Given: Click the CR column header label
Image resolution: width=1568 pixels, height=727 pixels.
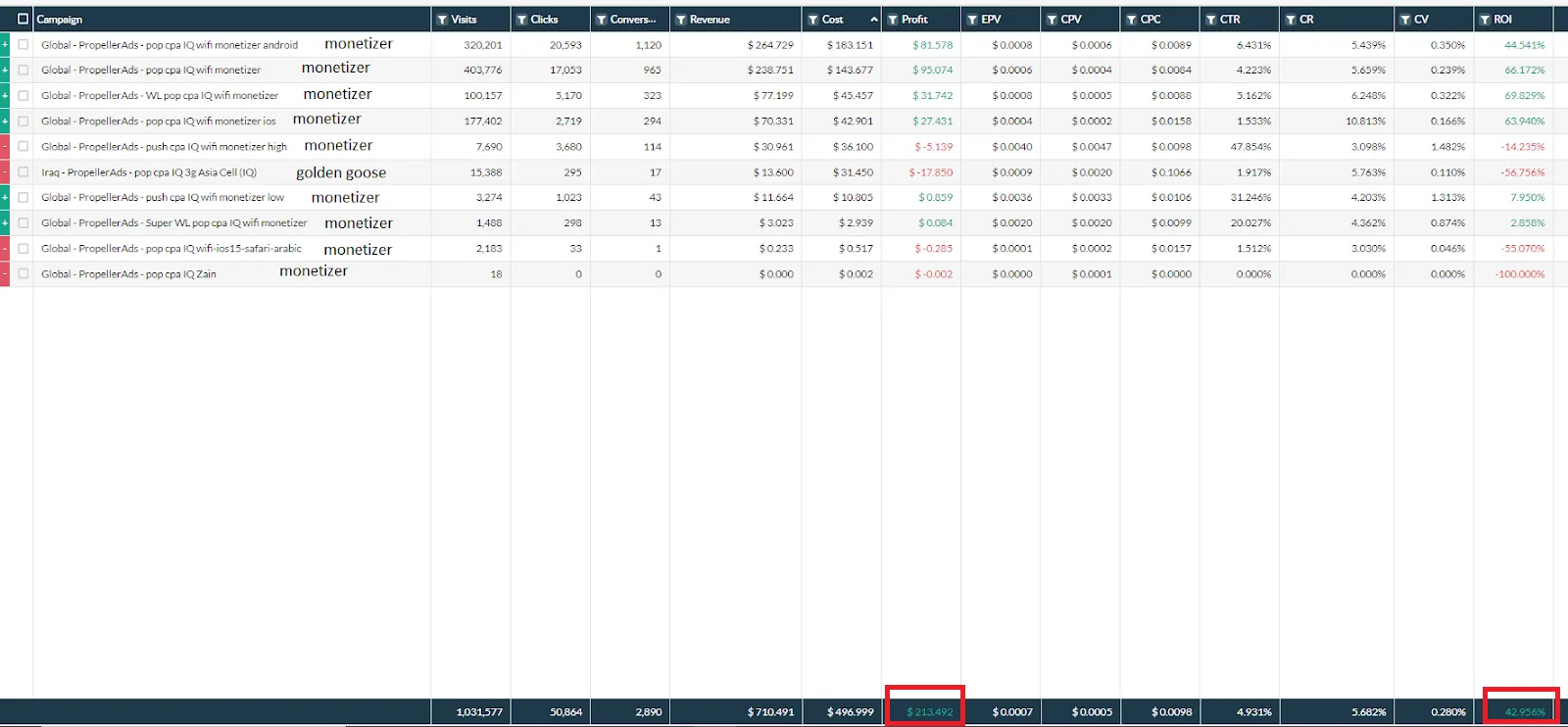Looking at the screenshot, I should coord(1306,20).
